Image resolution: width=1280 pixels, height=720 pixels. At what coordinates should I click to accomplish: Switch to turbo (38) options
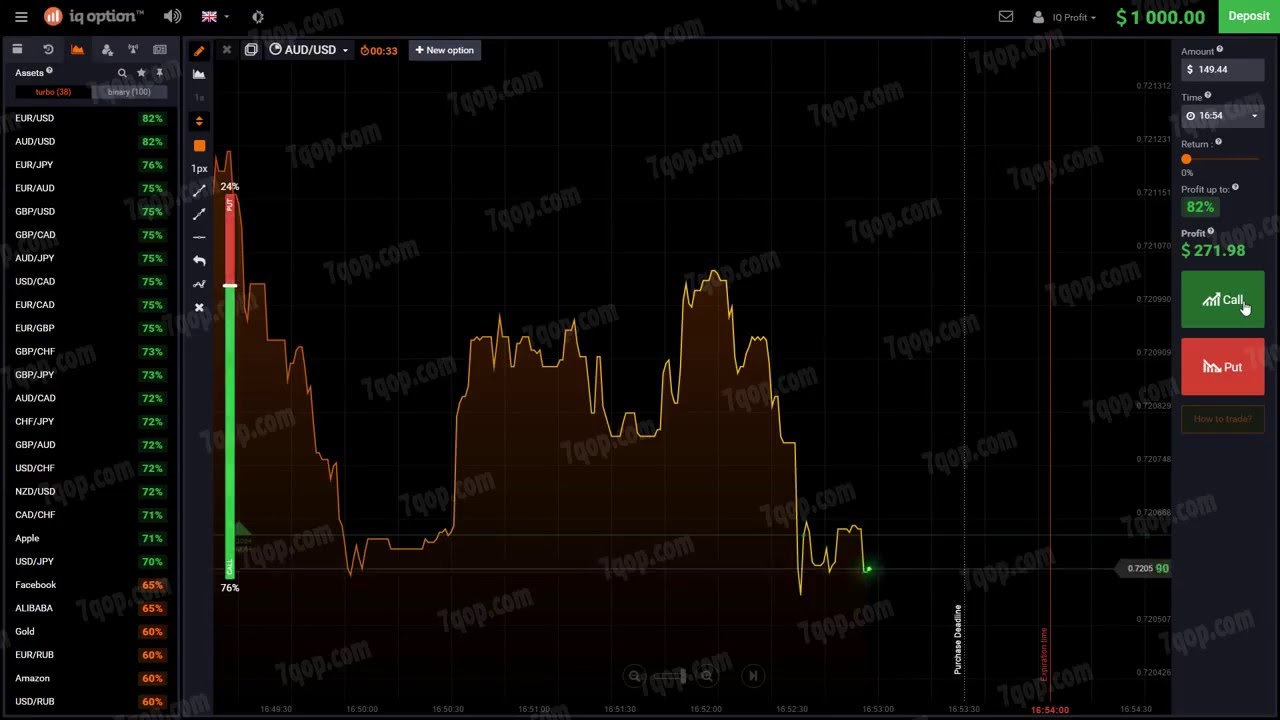click(x=52, y=92)
